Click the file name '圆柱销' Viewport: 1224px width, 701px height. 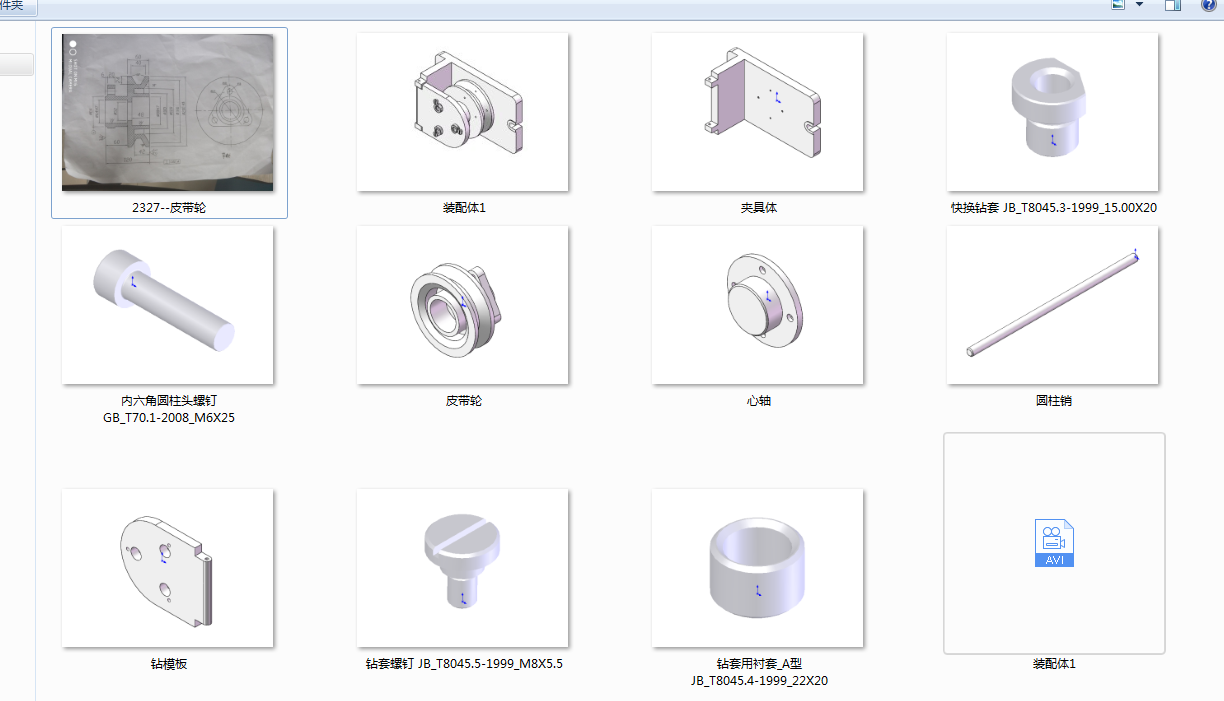pos(1054,401)
